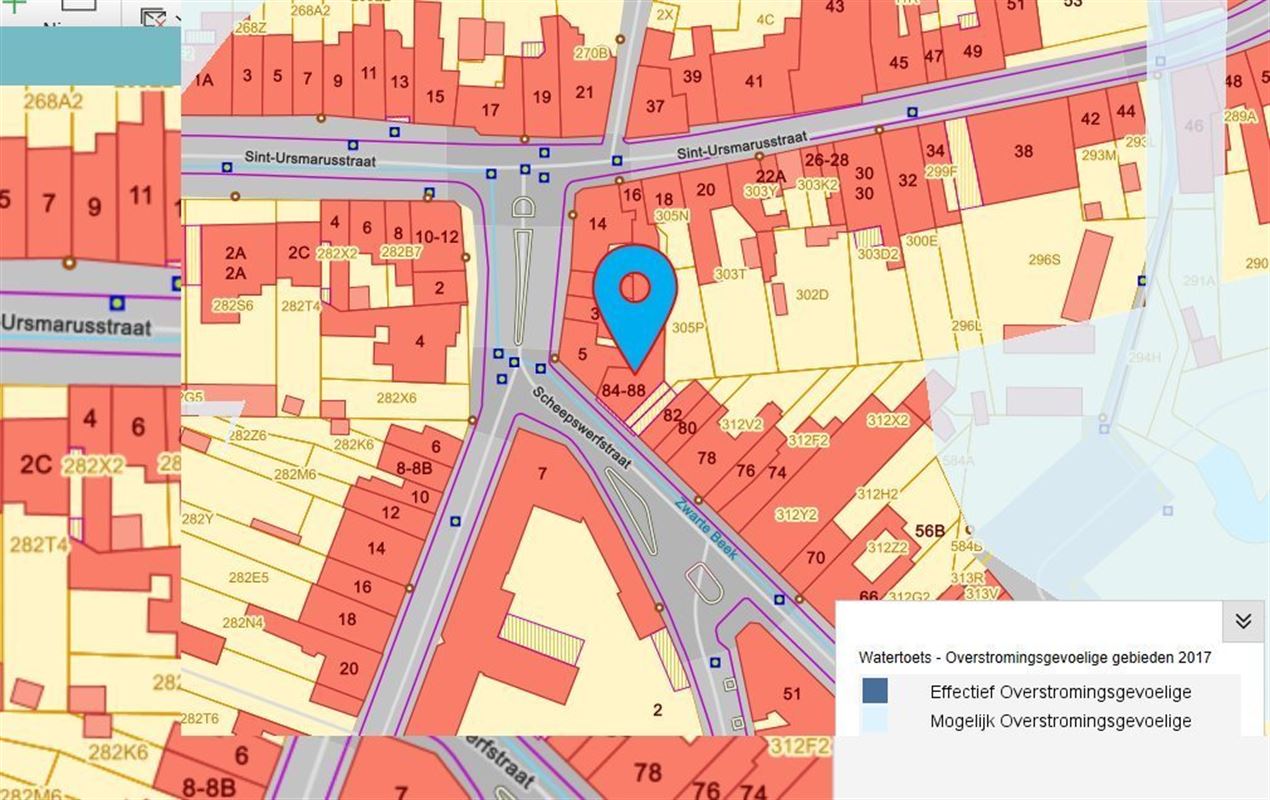
Task: Click the light blue Mogelijk swatch
Action: (x=874, y=721)
